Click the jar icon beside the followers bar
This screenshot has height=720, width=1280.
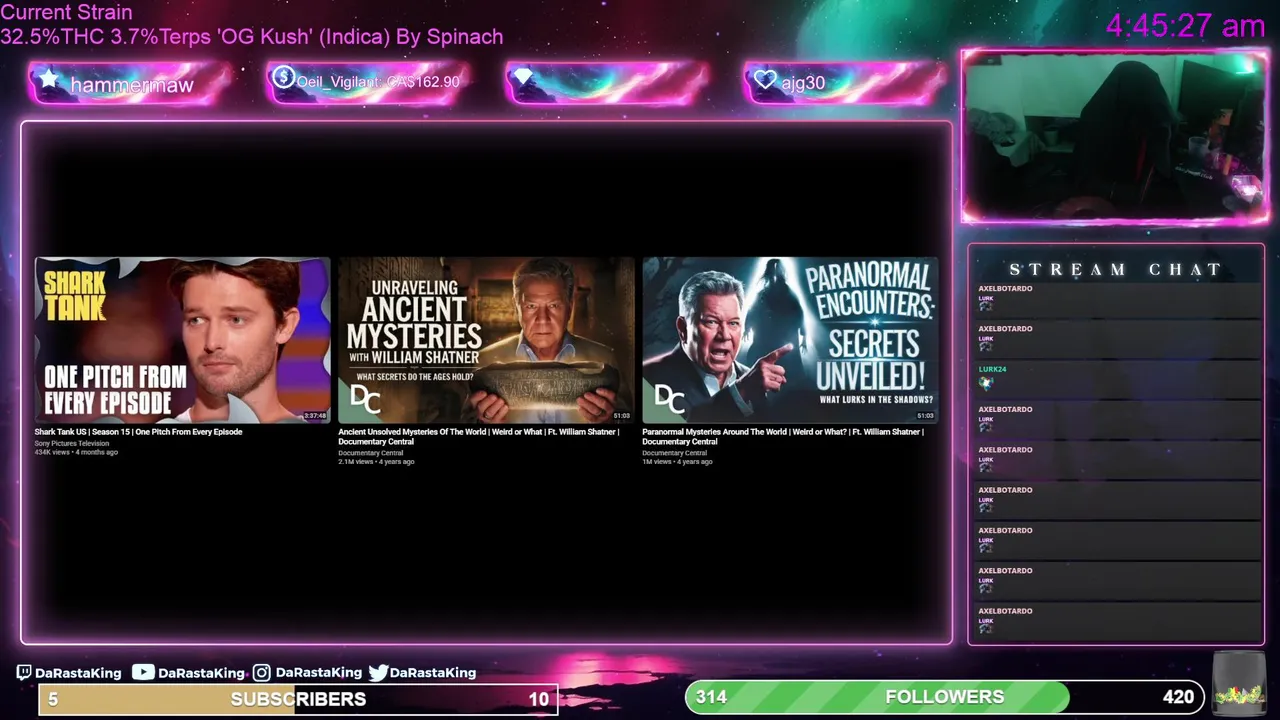tap(1239, 685)
